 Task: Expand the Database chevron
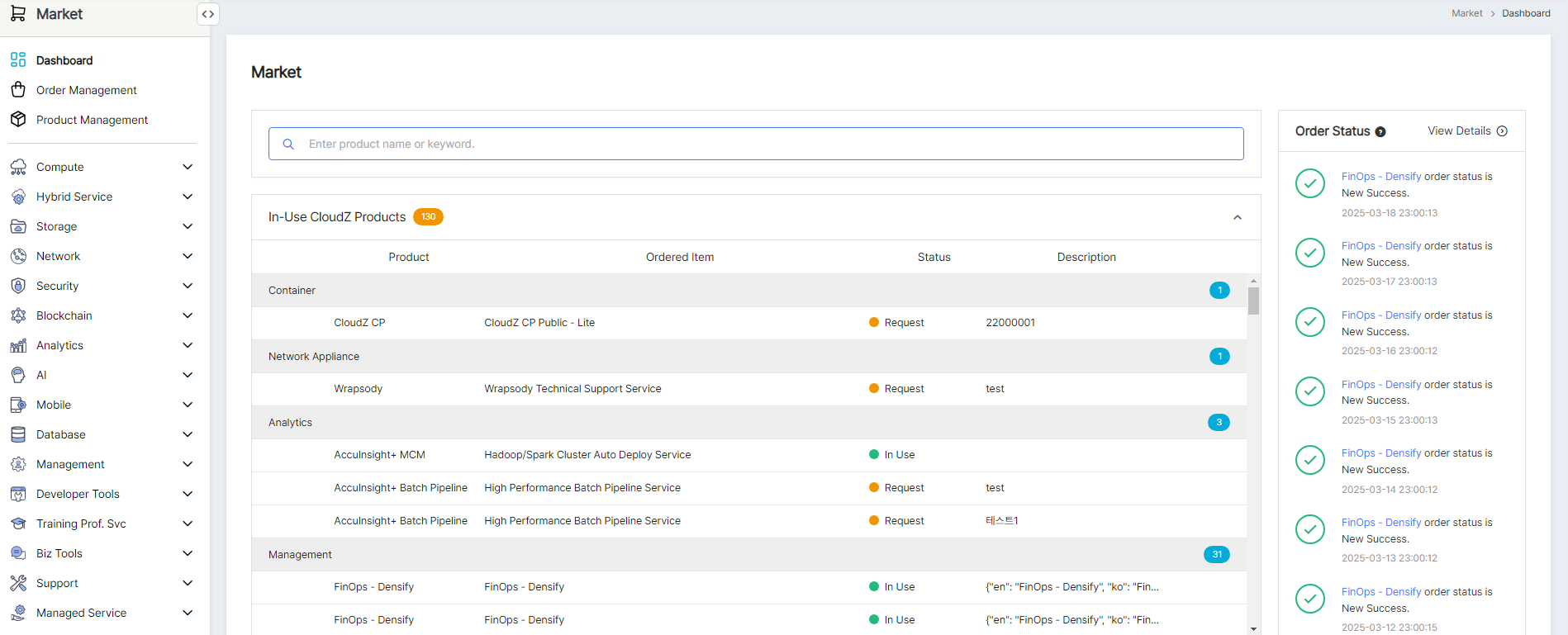[188, 434]
